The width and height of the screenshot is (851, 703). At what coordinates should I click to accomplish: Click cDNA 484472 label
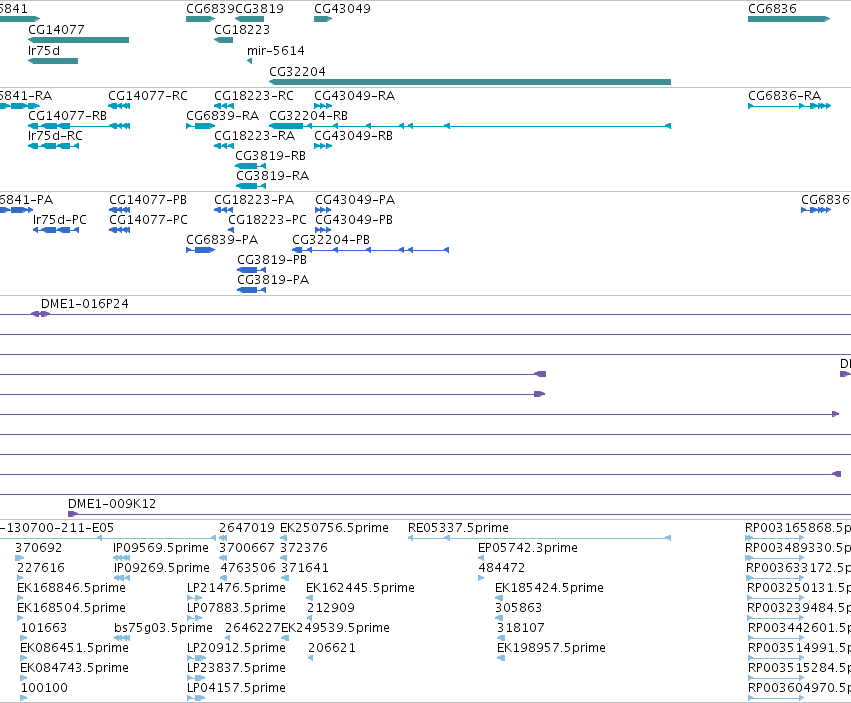click(x=501, y=568)
